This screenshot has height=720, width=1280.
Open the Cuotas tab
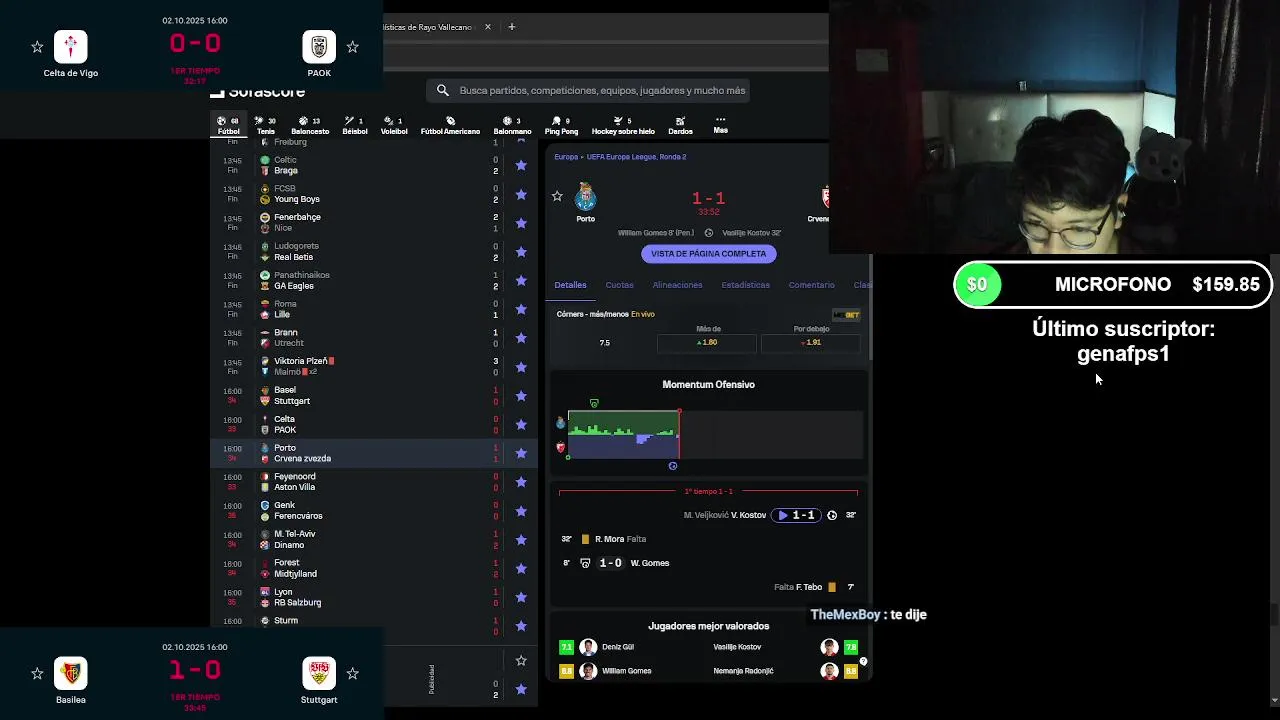[619, 285]
